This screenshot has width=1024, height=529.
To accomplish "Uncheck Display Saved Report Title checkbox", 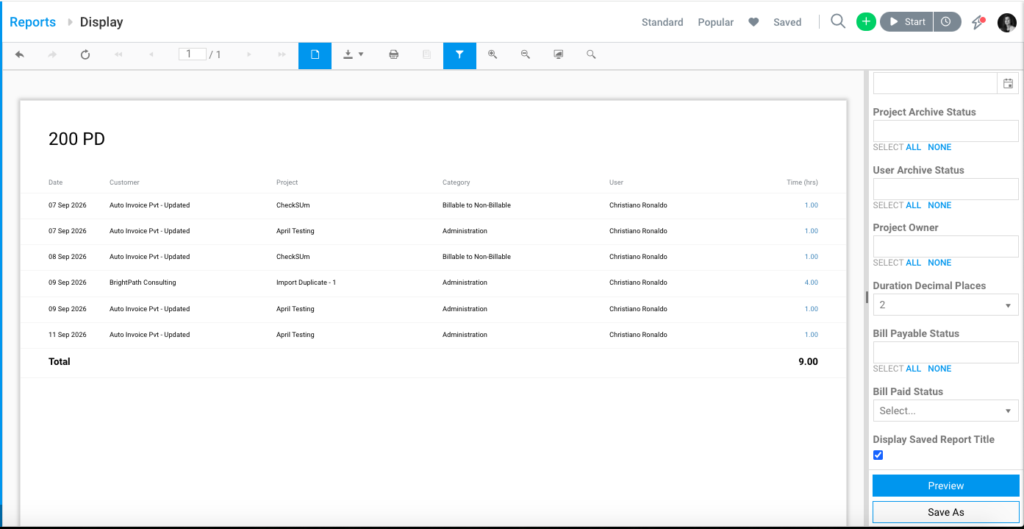I will click(x=878, y=455).
